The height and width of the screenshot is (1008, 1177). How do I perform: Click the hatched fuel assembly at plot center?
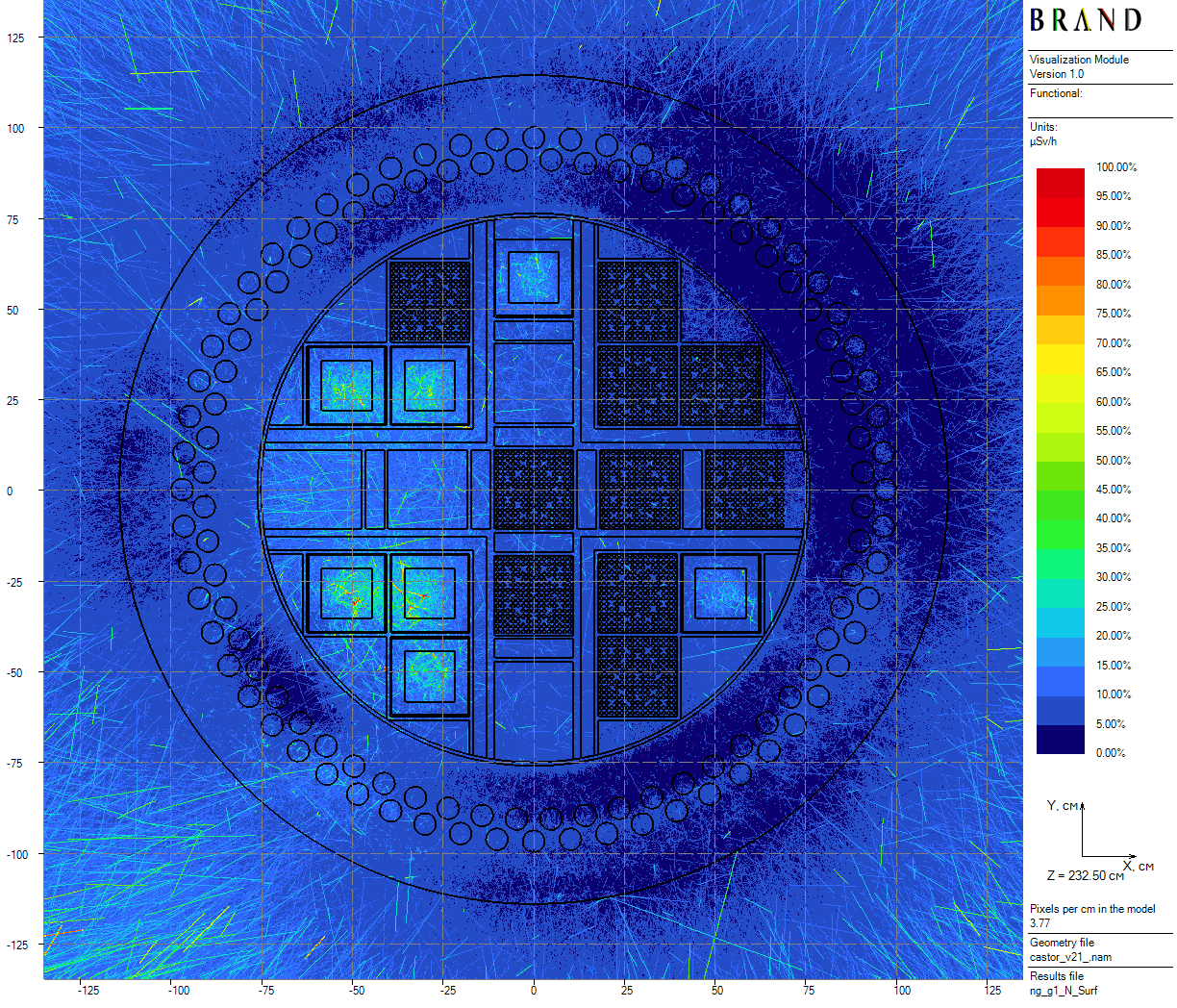533,489
